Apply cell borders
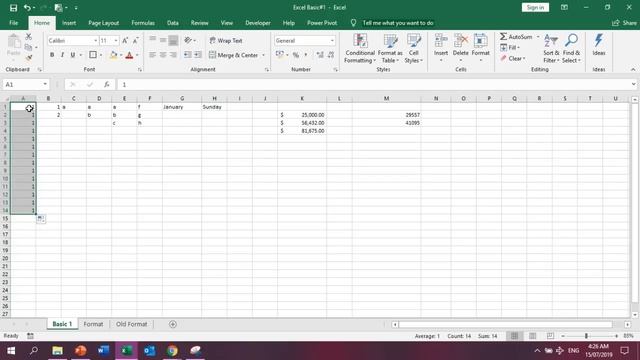 coord(93,55)
